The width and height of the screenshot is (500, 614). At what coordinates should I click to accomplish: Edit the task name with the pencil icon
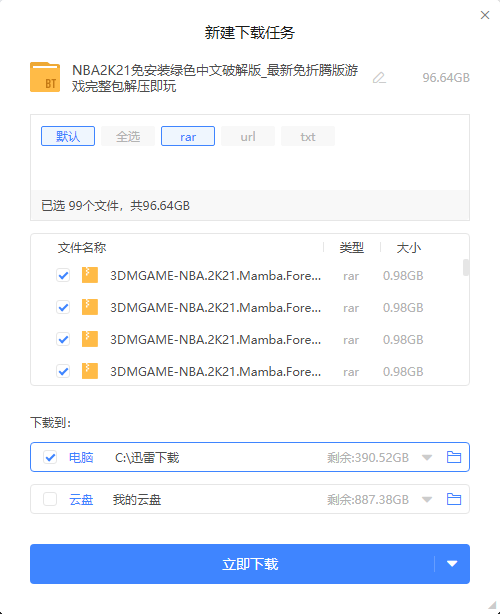pyautogui.click(x=379, y=78)
